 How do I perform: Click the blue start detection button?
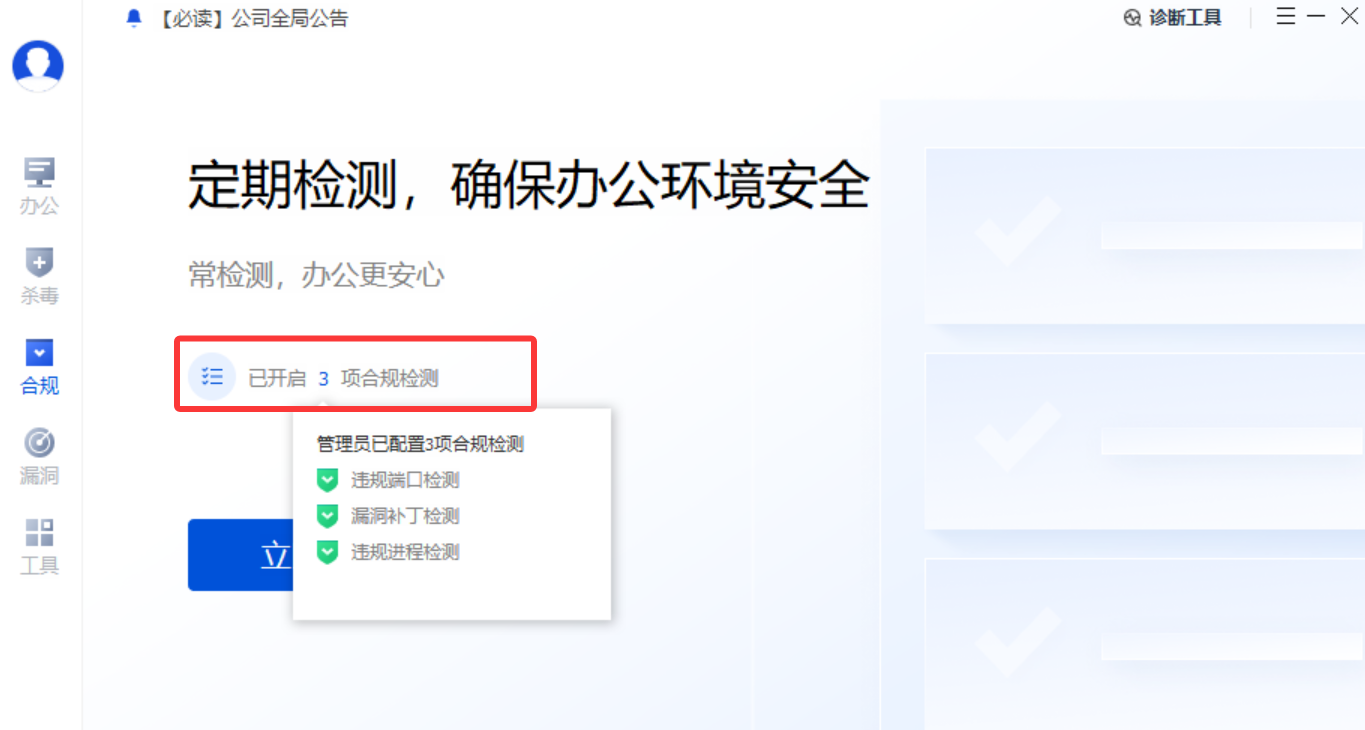pos(240,555)
